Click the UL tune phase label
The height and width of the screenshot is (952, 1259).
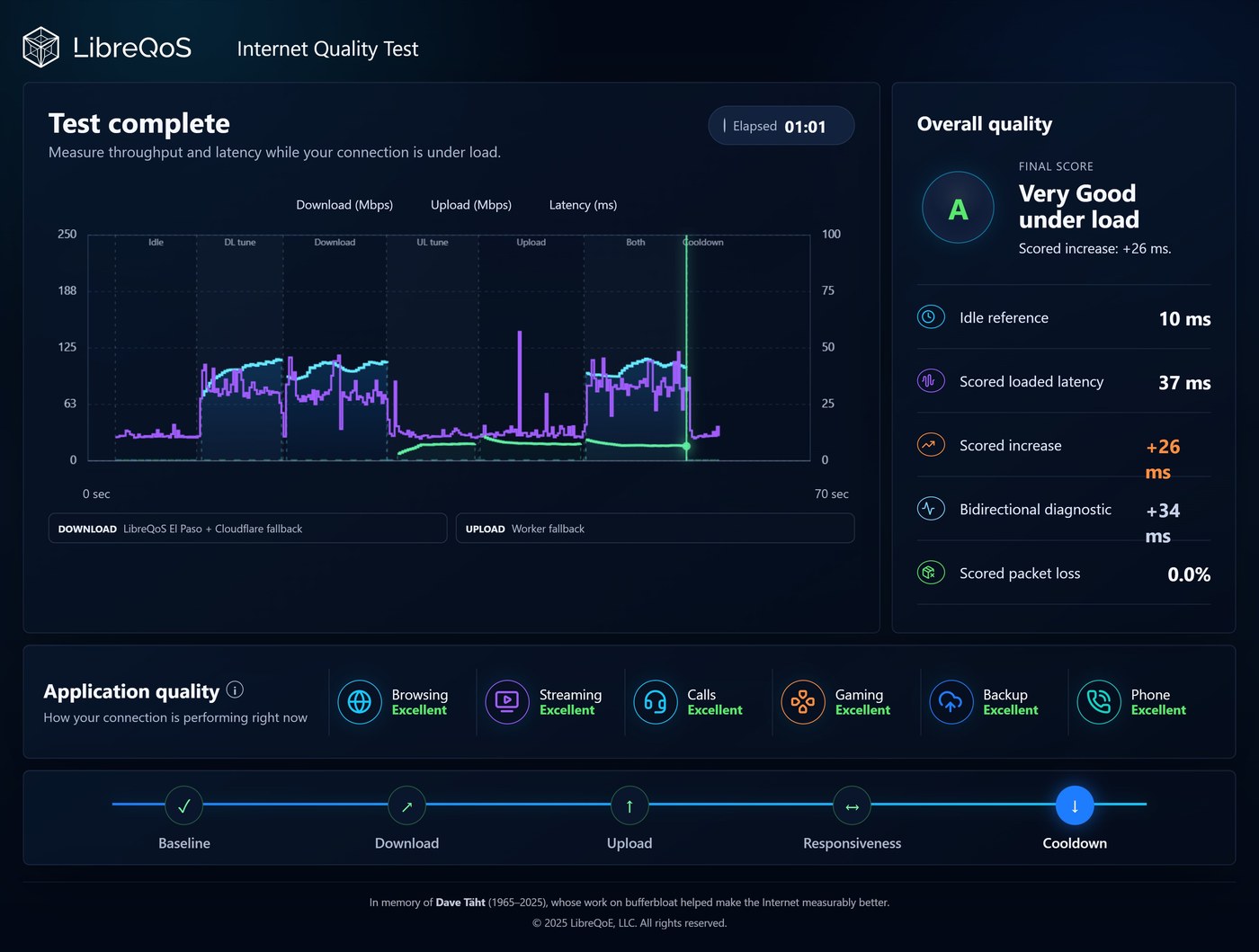pyautogui.click(x=433, y=243)
